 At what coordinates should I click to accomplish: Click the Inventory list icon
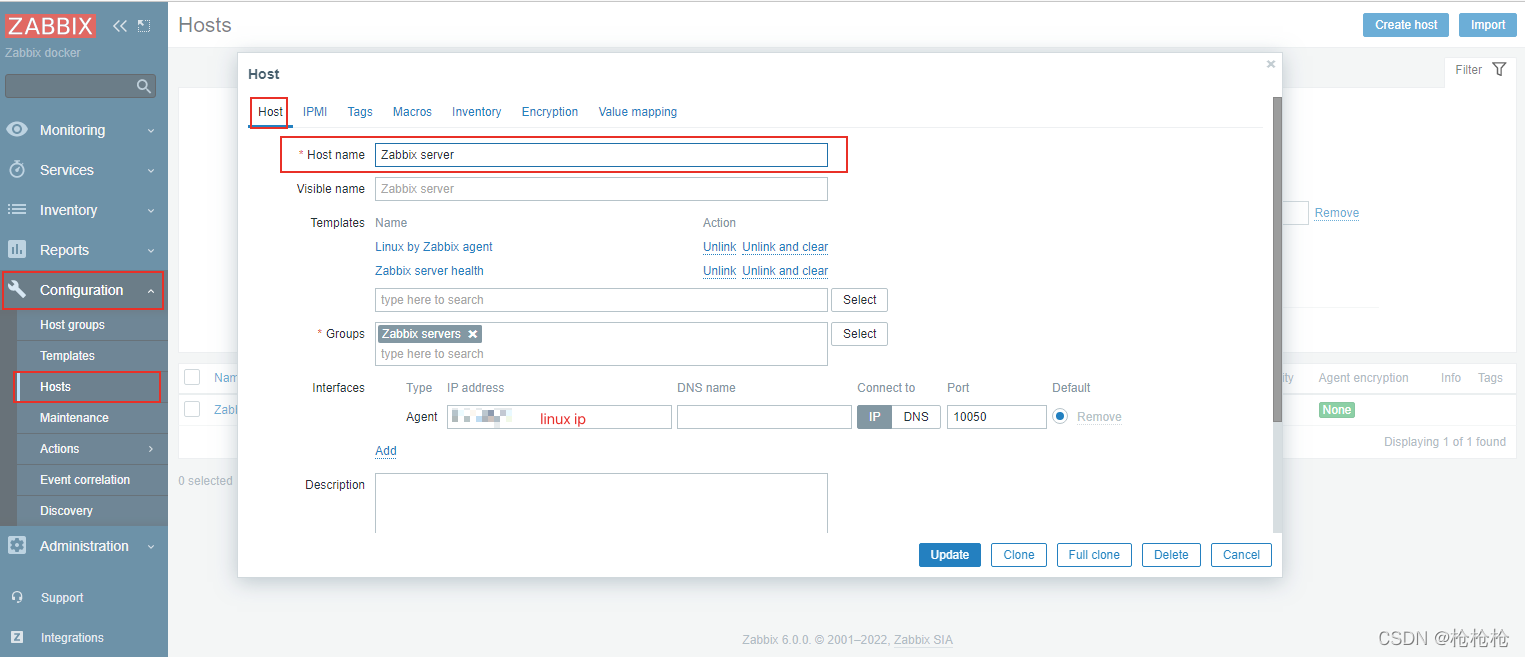(x=17, y=210)
